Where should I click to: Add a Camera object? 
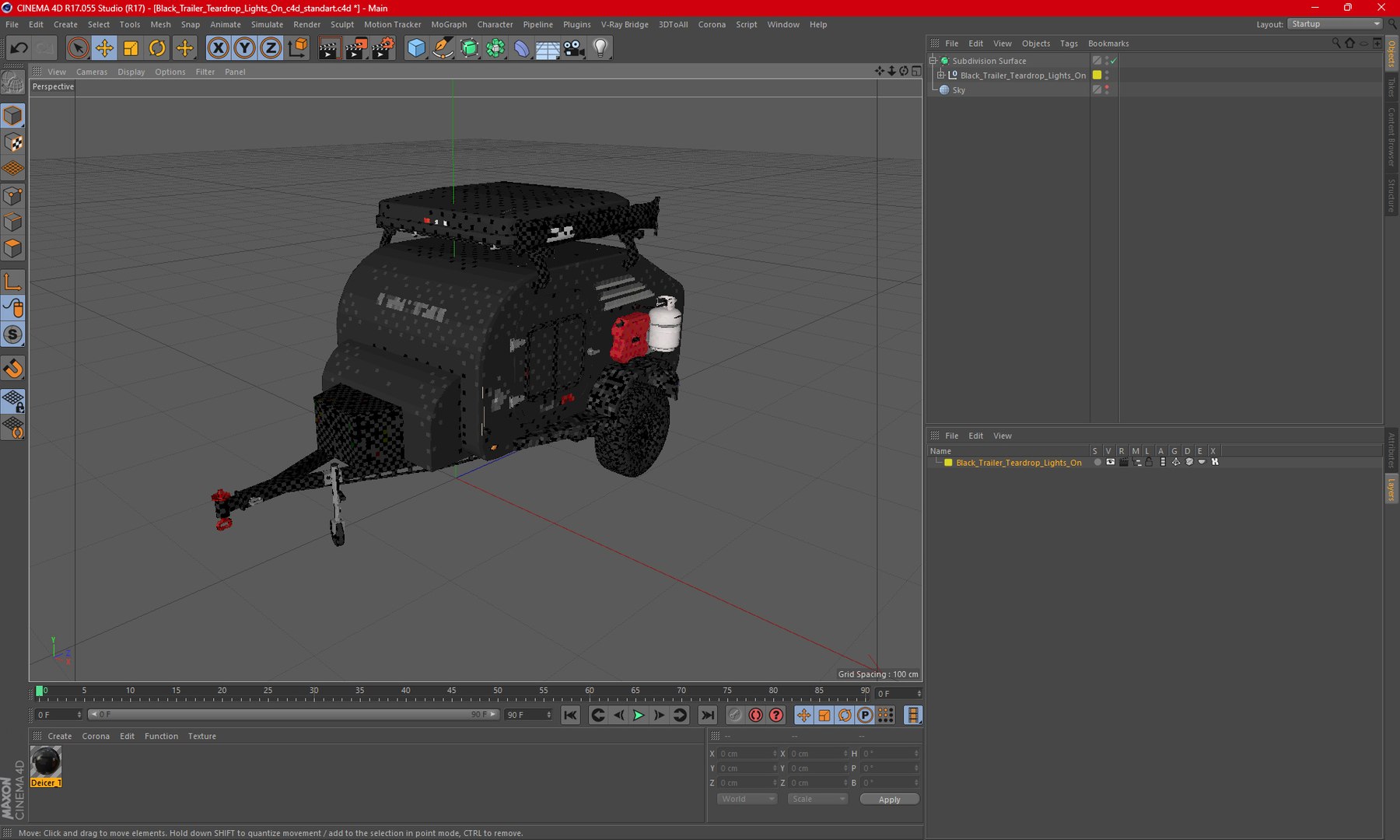tap(574, 48)
